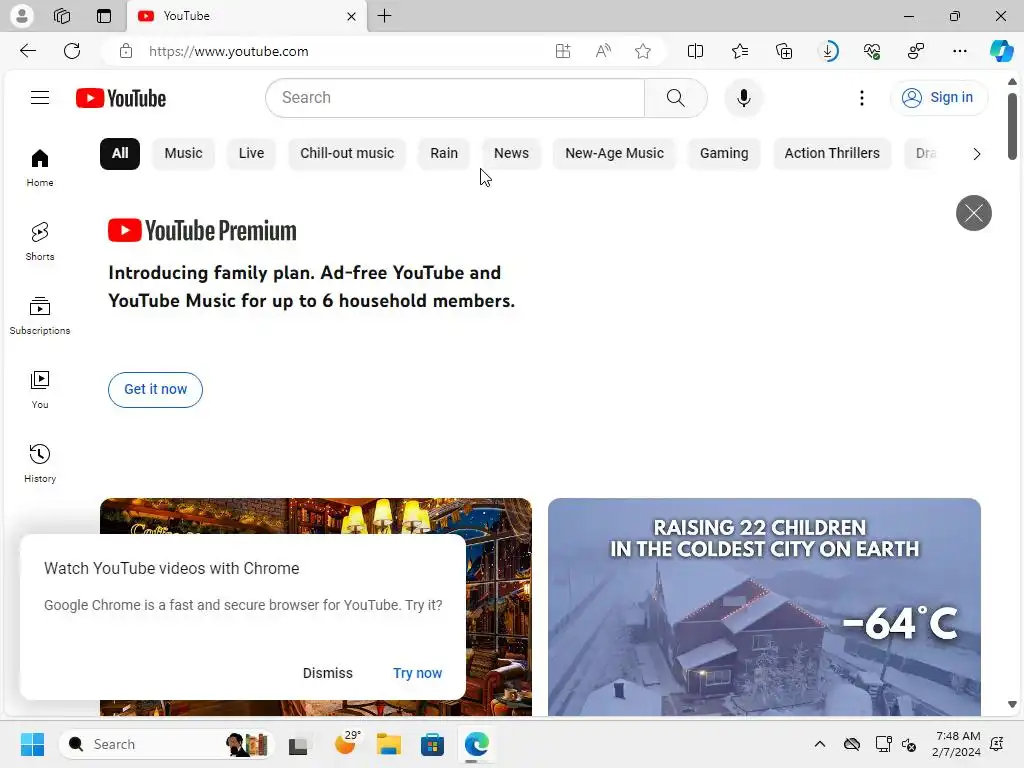Start voice search with microphone icon
Screen dimensions: 1024x768
[x=743, y=98]
